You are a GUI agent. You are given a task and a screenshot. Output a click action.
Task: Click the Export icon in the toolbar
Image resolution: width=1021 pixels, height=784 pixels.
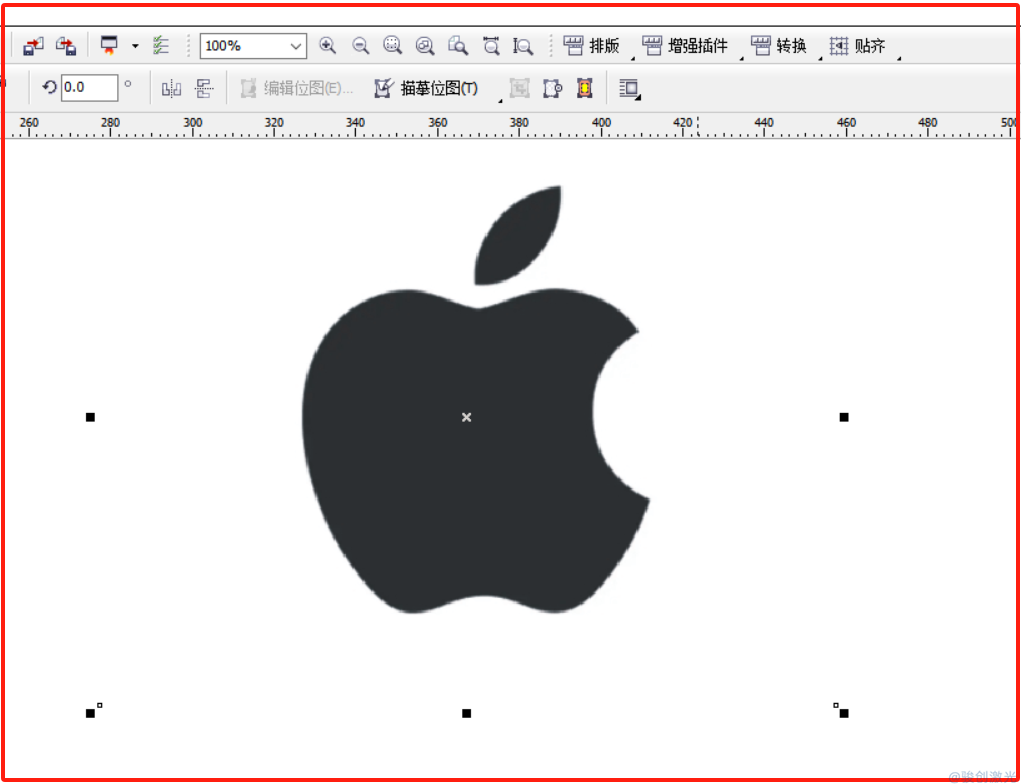pos(66,46)
